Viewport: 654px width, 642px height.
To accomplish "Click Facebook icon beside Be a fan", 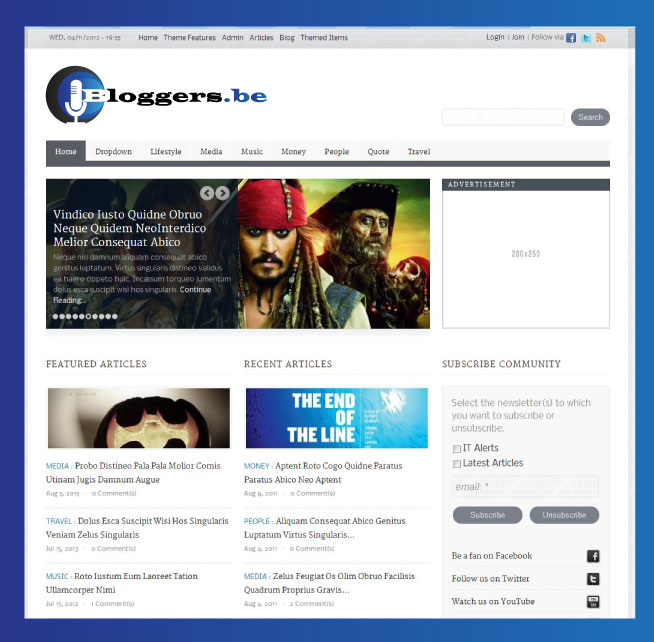I will click(x=593, y=556).
